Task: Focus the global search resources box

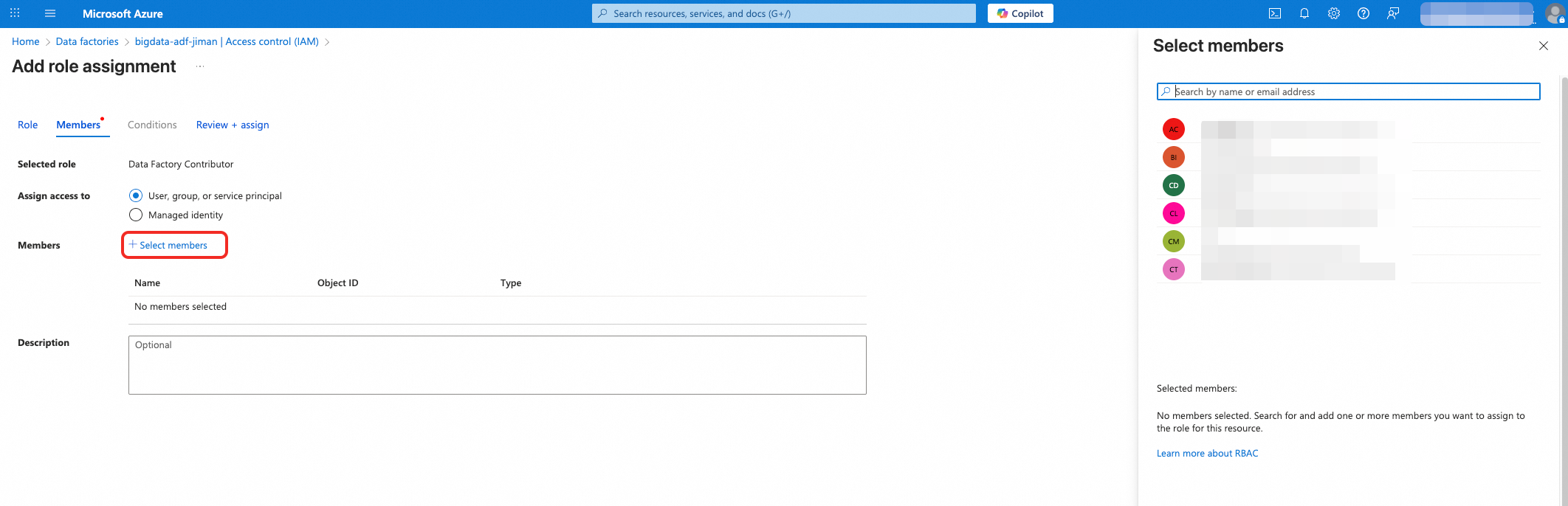Action: (x=784, y=13)
